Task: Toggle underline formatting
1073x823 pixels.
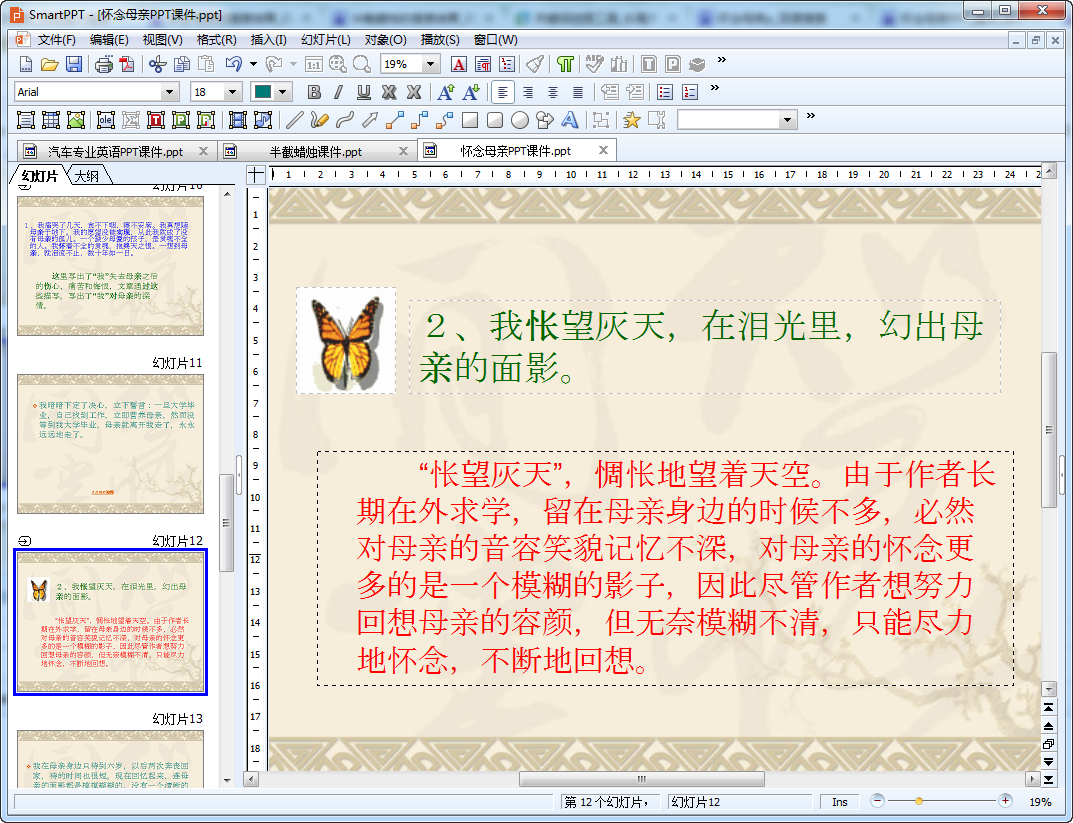Action: [364, 92]
